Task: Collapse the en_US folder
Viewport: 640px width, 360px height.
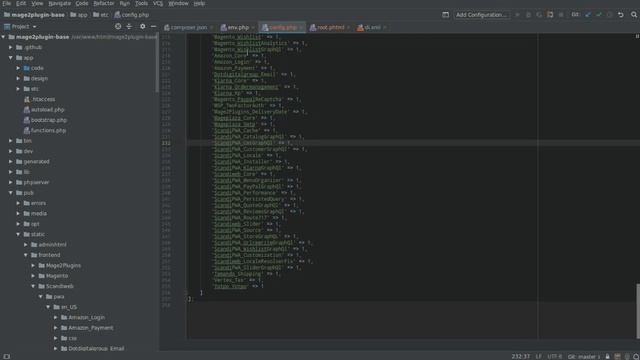Action: [48, 307]
